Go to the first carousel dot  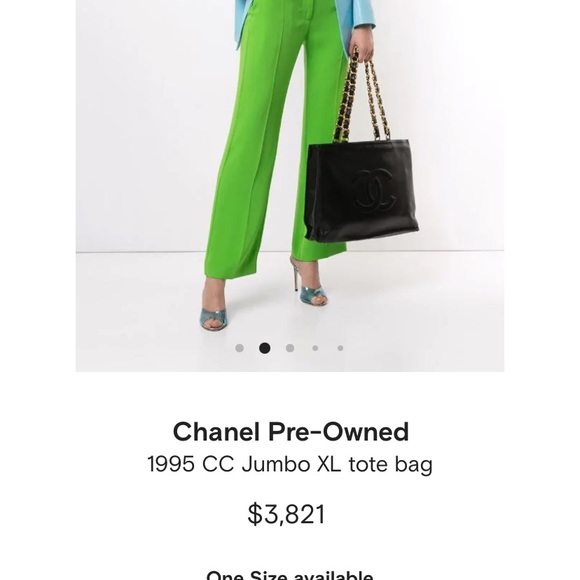coord(239,348)
